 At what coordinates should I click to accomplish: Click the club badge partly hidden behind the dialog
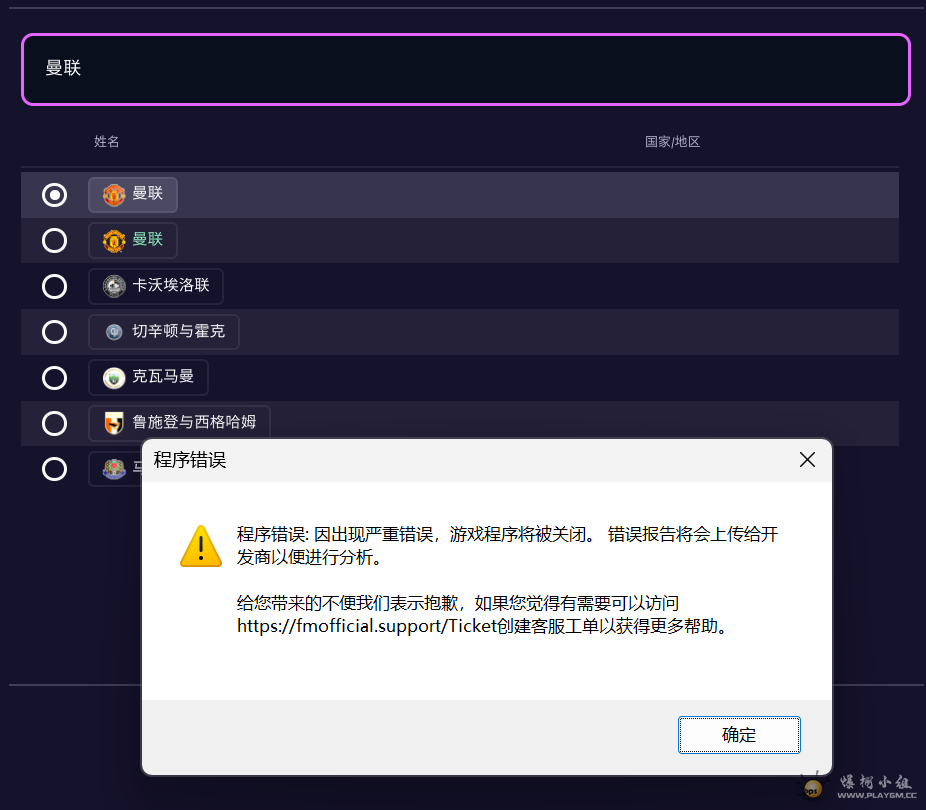click(x=114, y=468)
